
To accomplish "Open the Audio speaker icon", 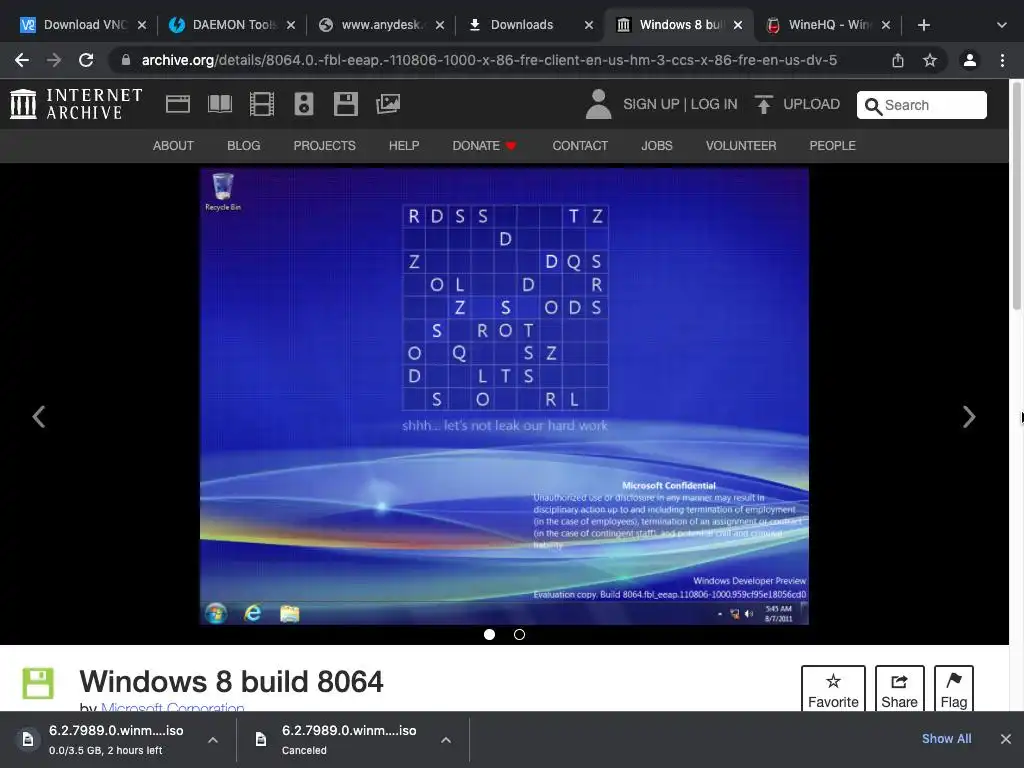I will (304, 104).
